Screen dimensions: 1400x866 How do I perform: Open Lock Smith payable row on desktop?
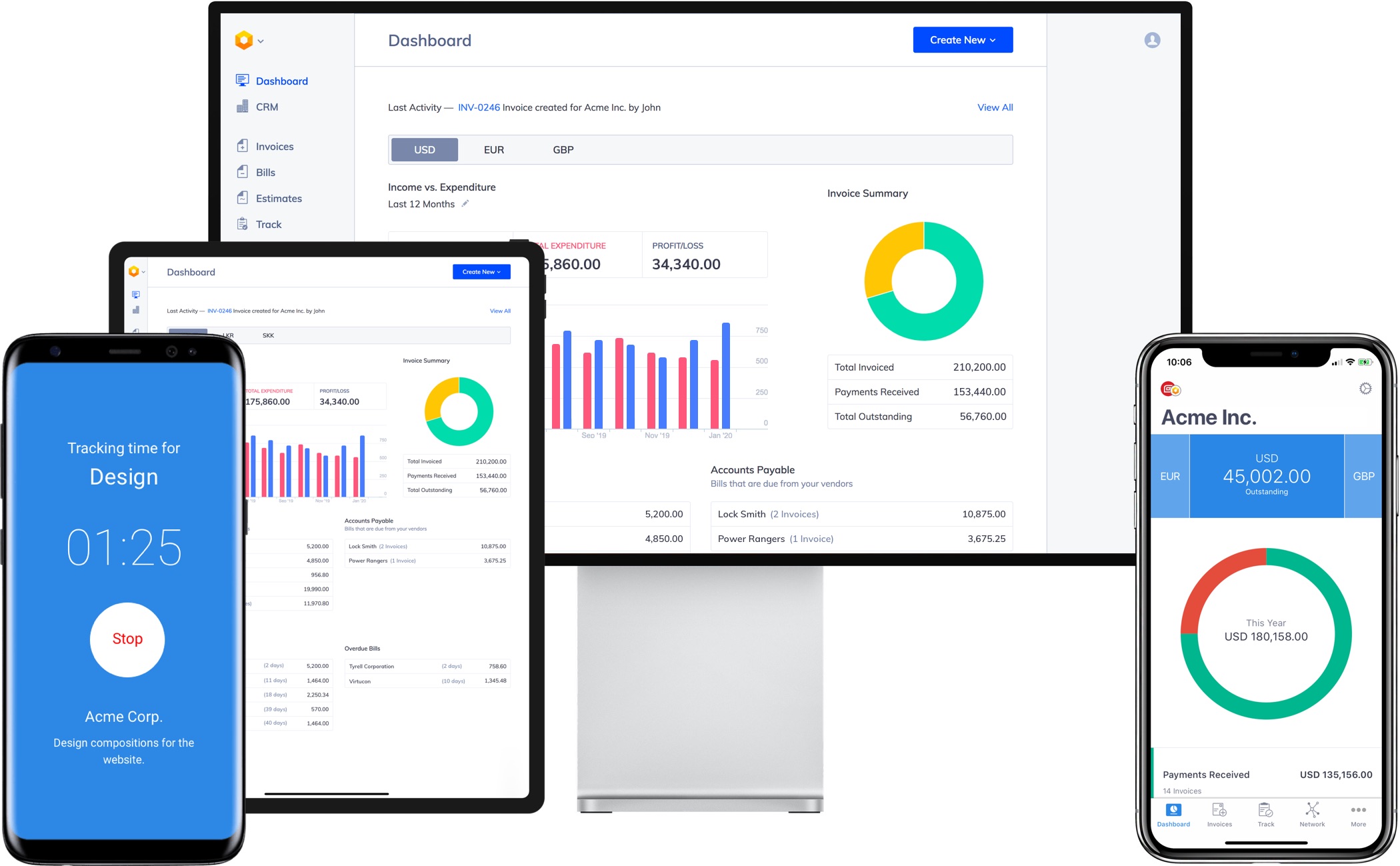tap(861, 514)
